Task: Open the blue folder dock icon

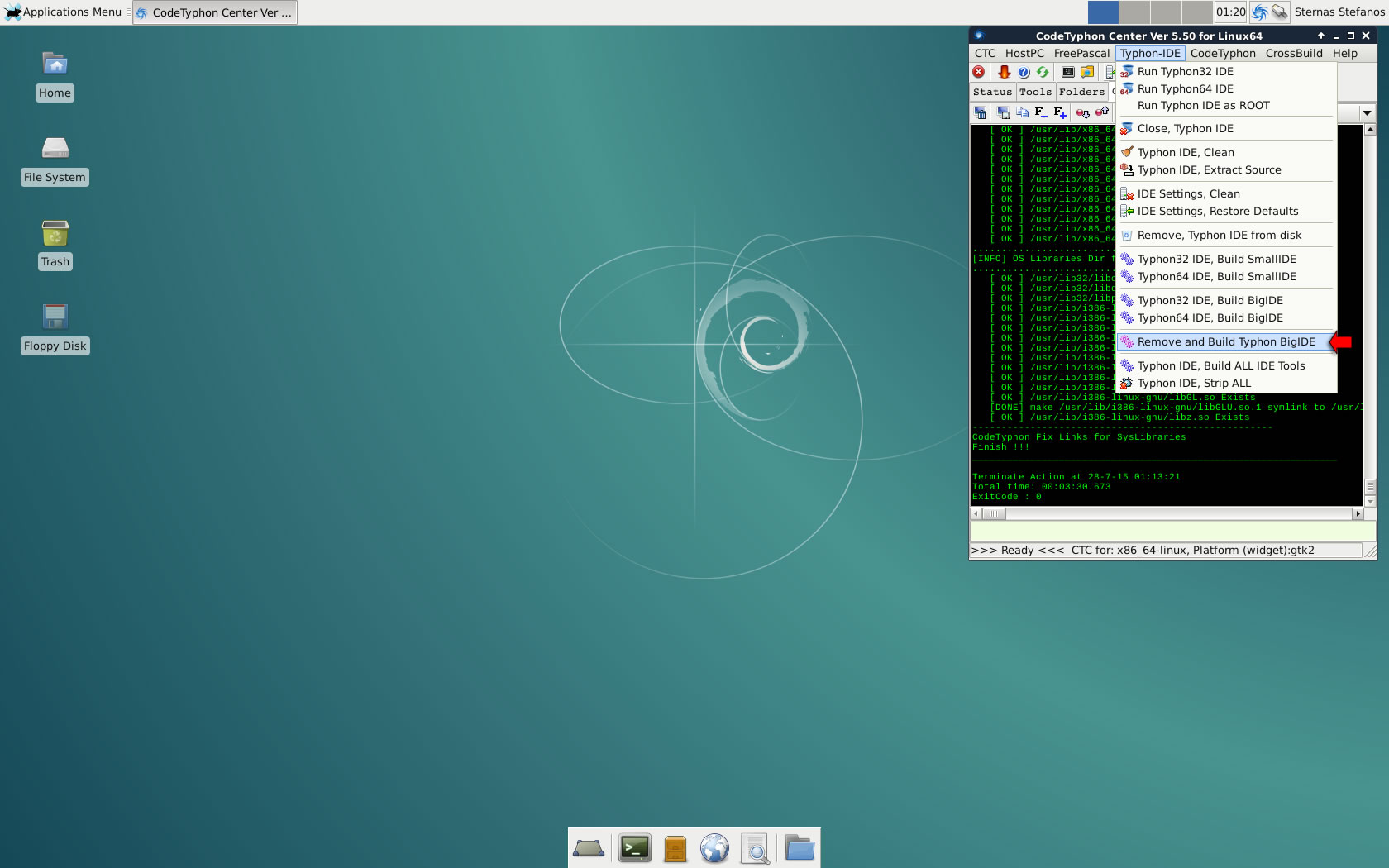Action: (800, 848)
